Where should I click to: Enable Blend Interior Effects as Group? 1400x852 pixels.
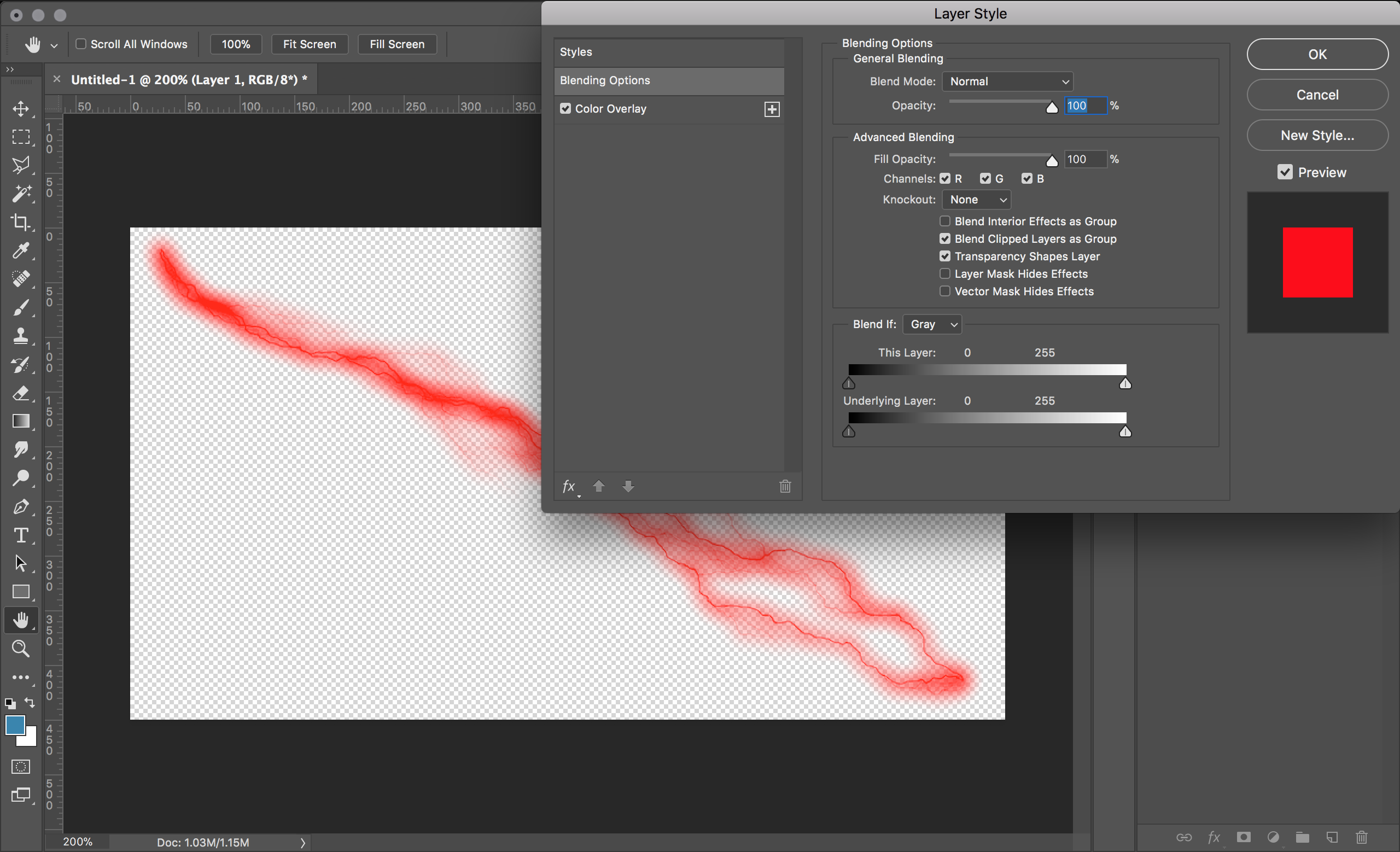pyautogui.click(x=943, y=221)
